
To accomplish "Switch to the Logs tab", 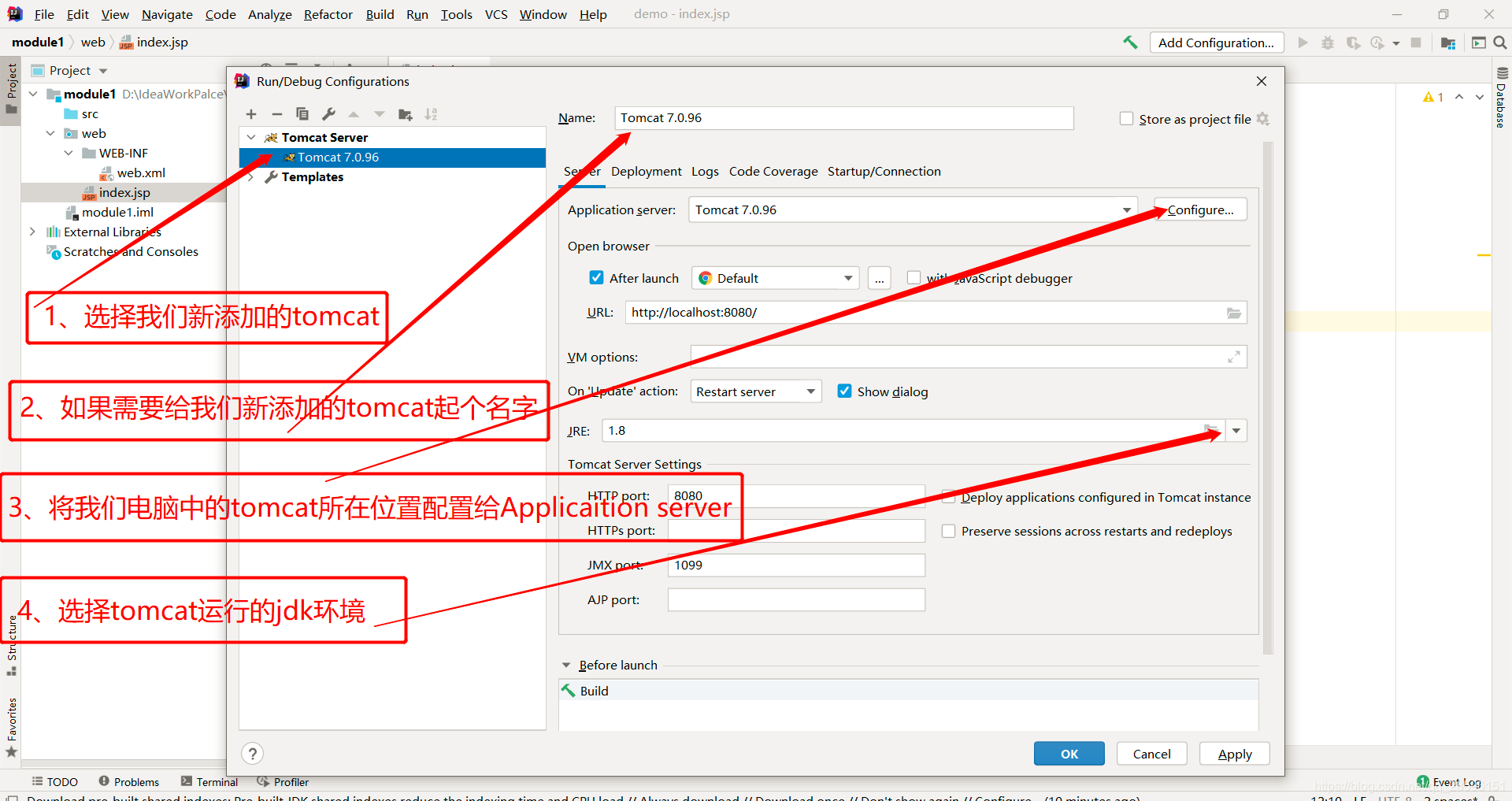I will point(705,172).
